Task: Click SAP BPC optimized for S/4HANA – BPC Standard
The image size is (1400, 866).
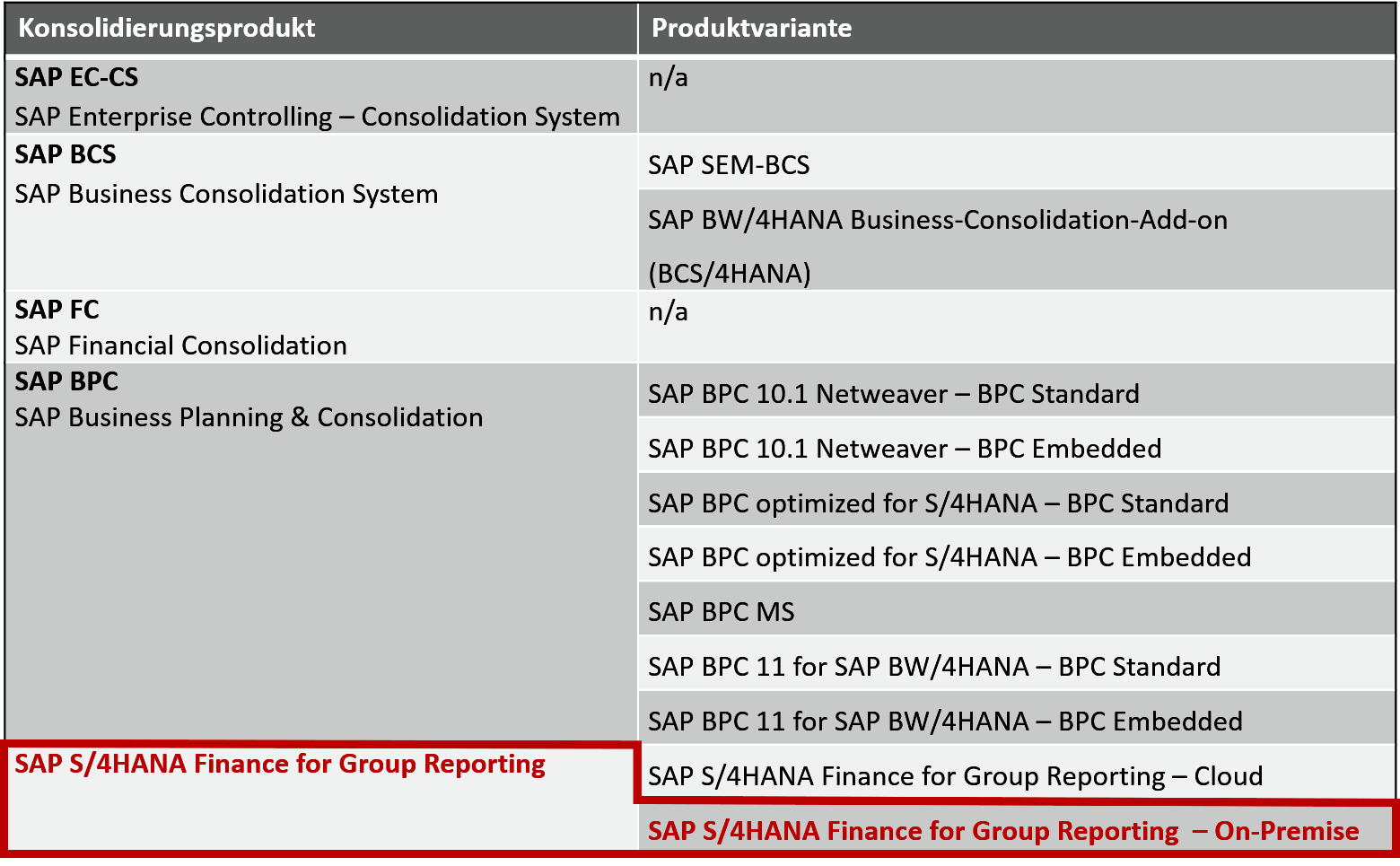Action: point(938,503)
